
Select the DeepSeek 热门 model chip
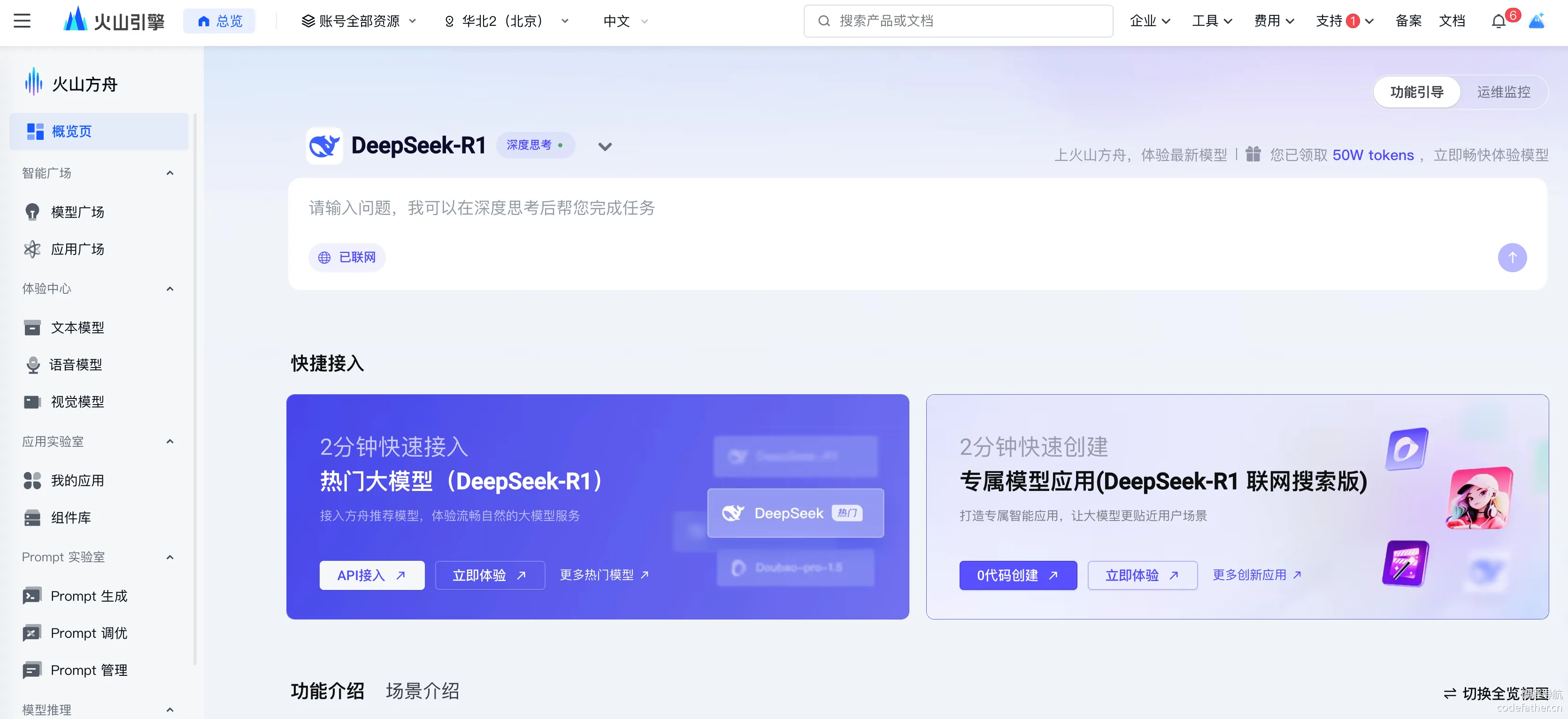pyautogui.click(x=796, y=513)
